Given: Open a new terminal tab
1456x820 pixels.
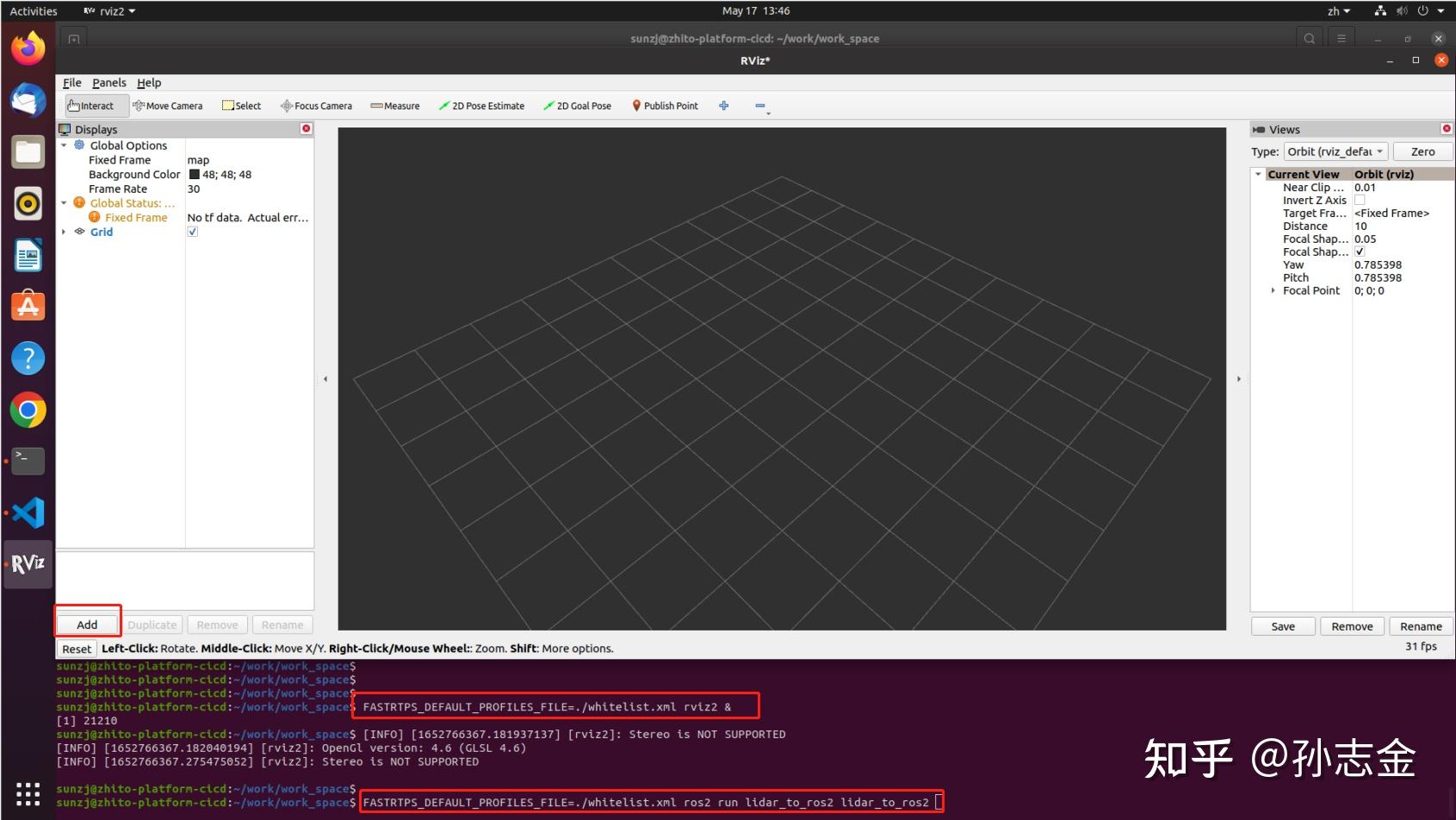Looking at the screenshot, I should (74, 39).
